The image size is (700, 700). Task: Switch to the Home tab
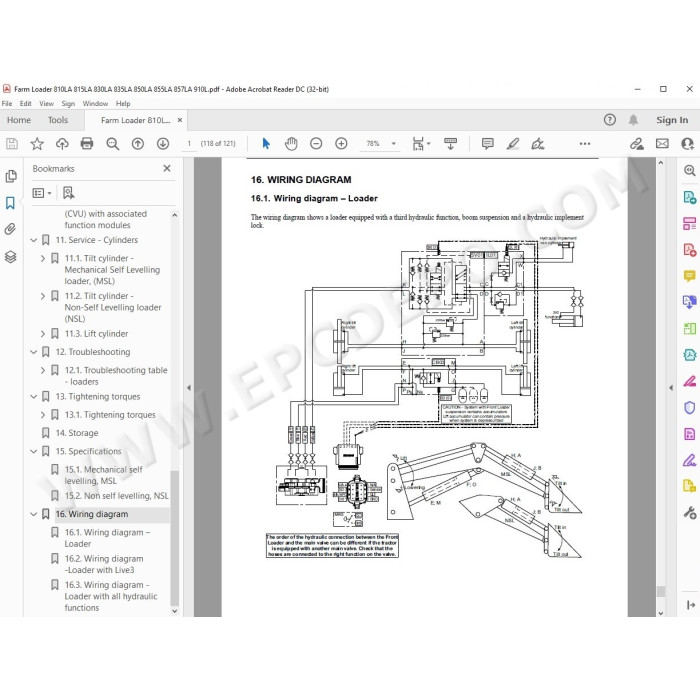tap(19, 120)
